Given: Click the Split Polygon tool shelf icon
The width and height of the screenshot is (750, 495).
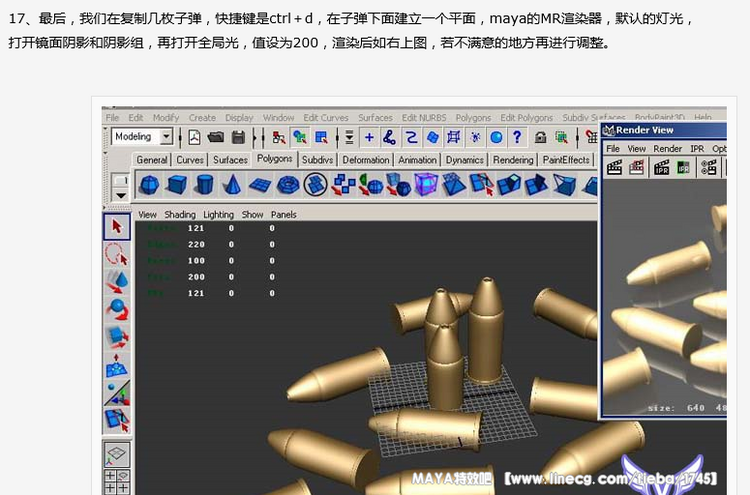Looking at the screenshot, I should click(481, 185).
